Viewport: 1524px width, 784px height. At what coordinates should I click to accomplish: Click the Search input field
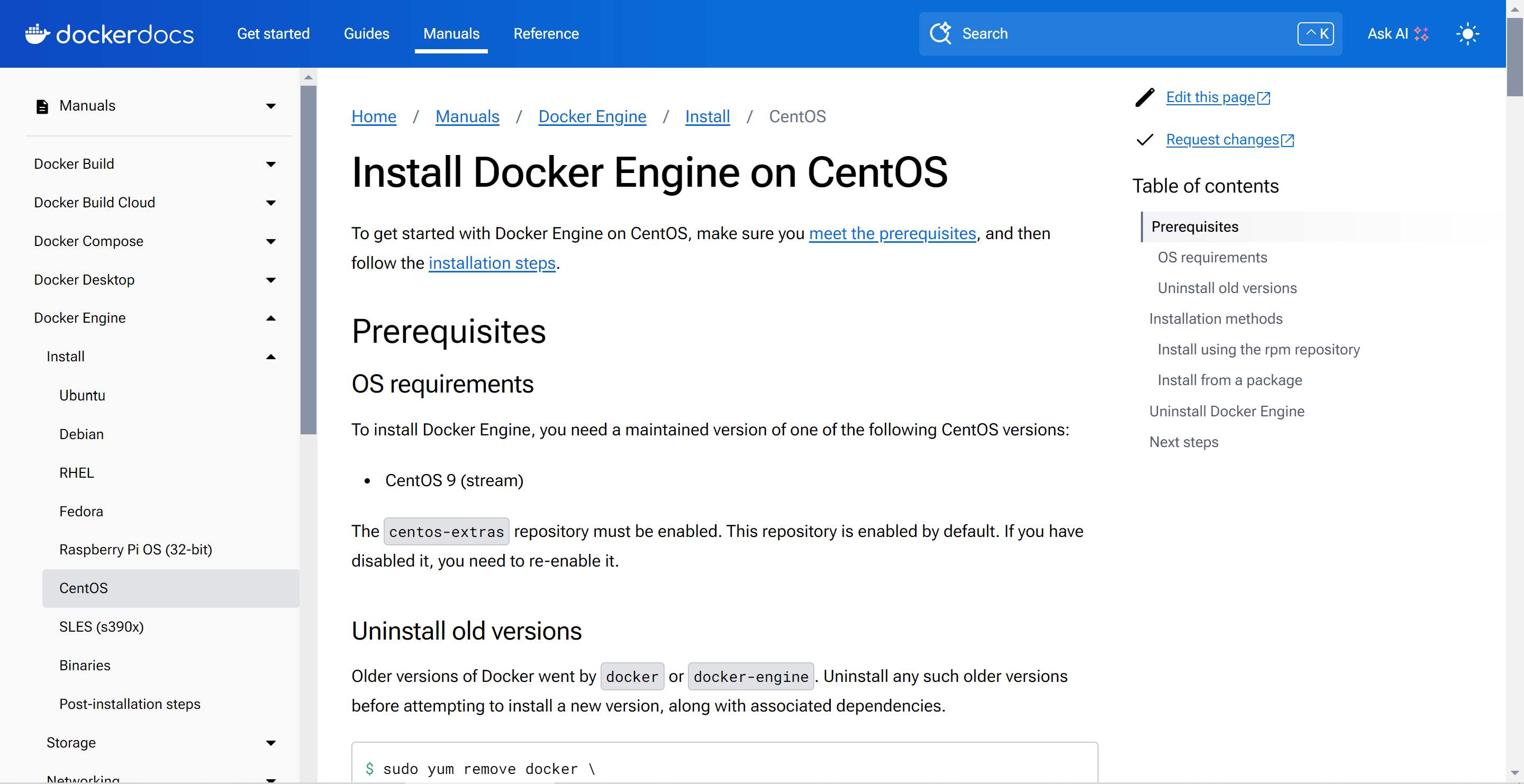pos(1130,34)
